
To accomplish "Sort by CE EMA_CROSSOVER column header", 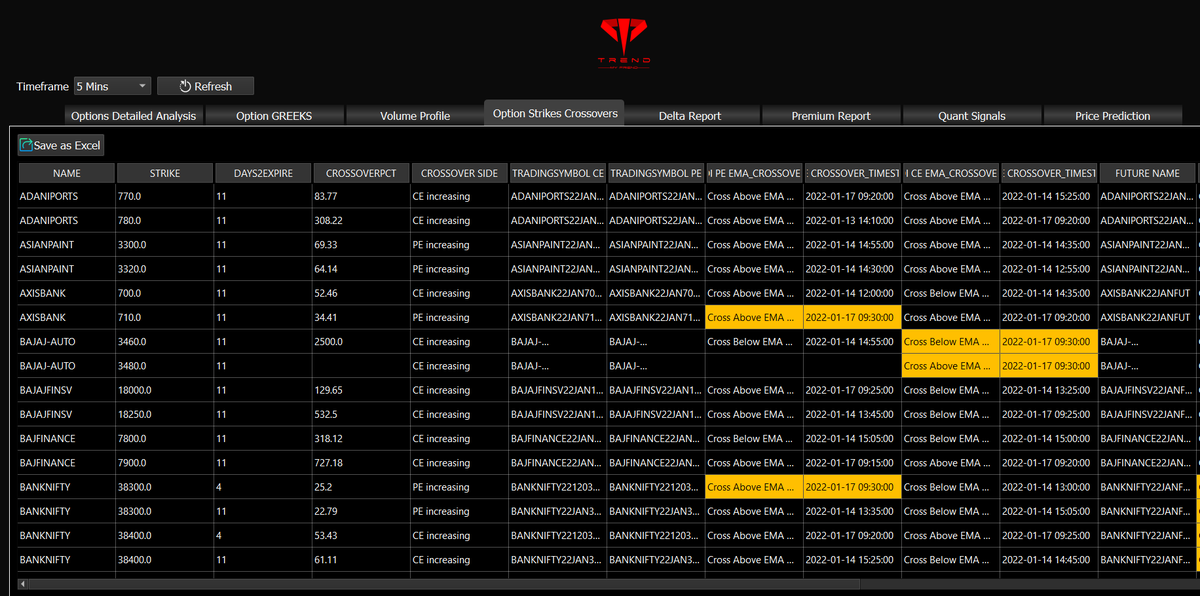I will [950, 173].
